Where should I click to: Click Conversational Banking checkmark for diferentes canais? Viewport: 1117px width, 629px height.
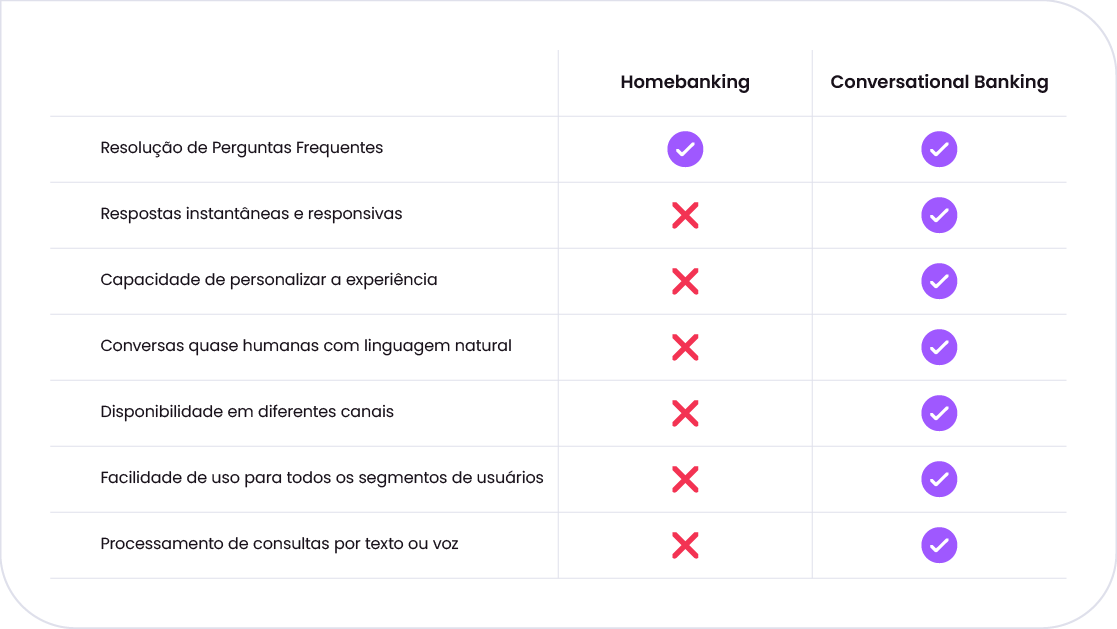tap(939, 413)
